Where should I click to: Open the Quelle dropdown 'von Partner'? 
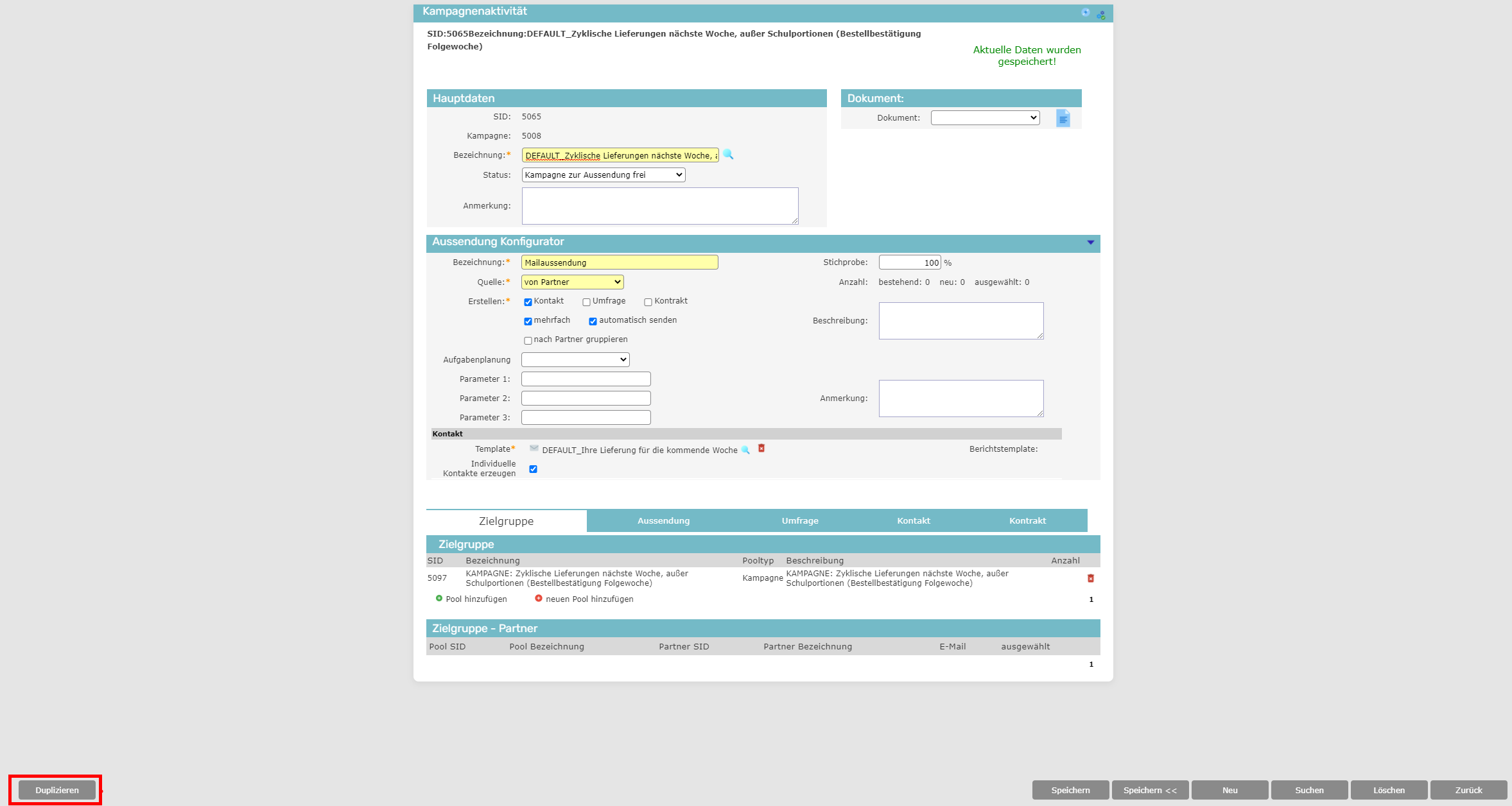point(572,282)
